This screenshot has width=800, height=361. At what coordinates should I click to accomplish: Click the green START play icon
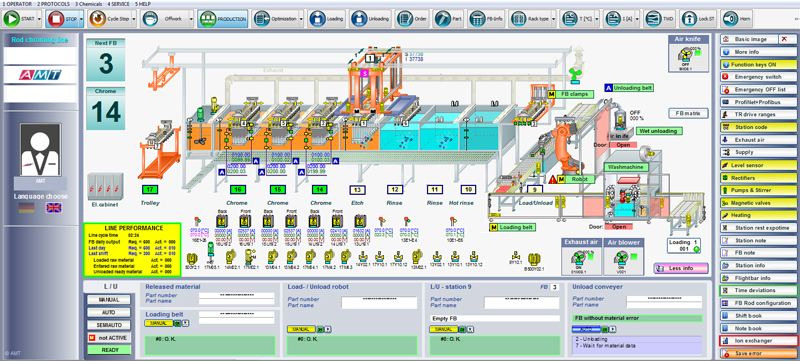click(12, 19)
